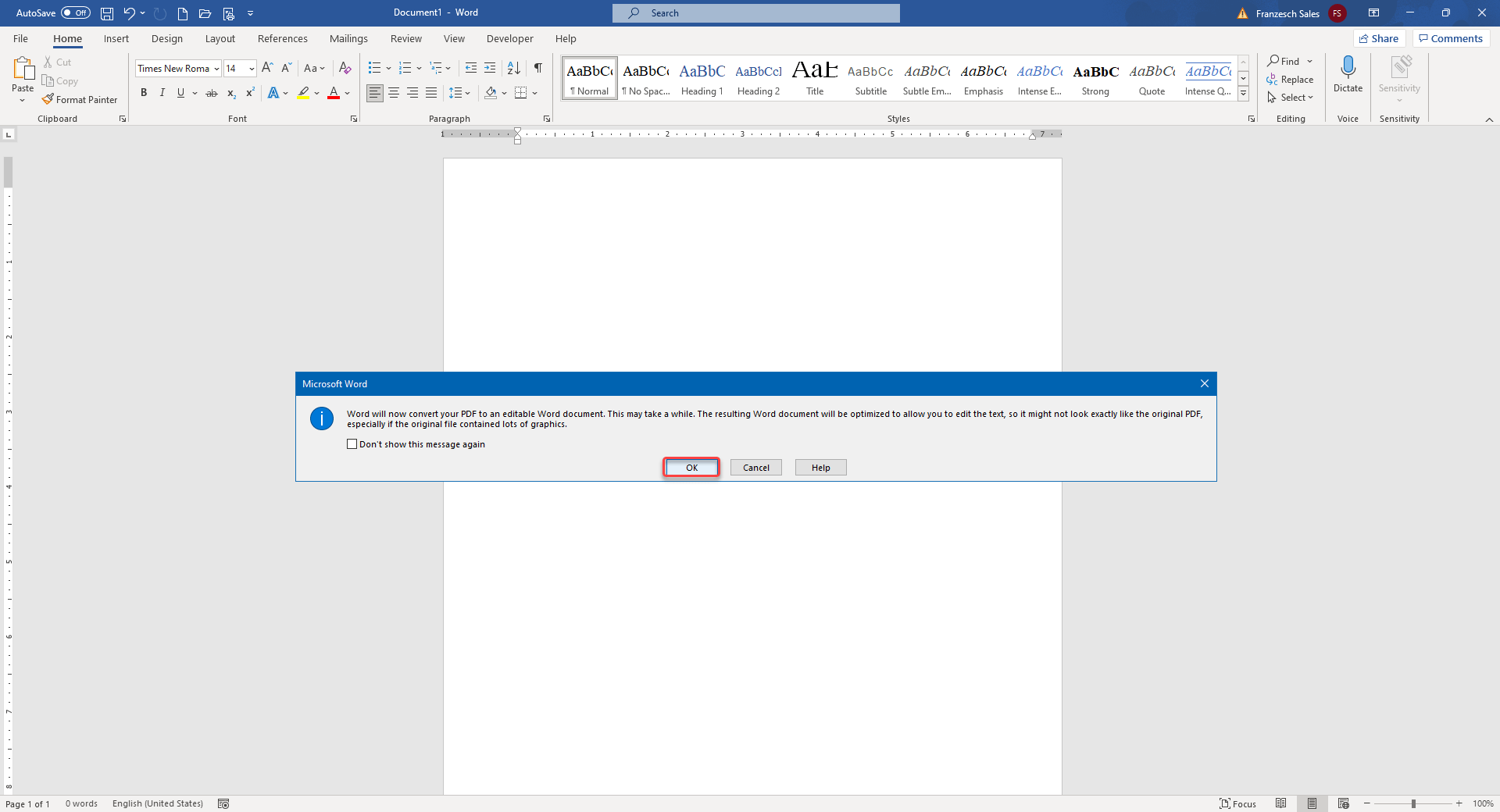This screenshot has height=812, width=1500.
Task: Click Dictate microphone icon
Action: tap(1348, 66)
